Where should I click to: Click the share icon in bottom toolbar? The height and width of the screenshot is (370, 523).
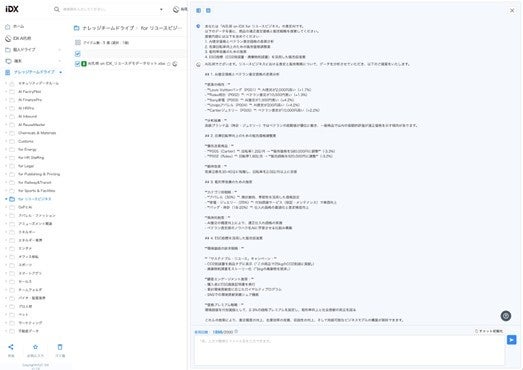(x=11, y=347)
